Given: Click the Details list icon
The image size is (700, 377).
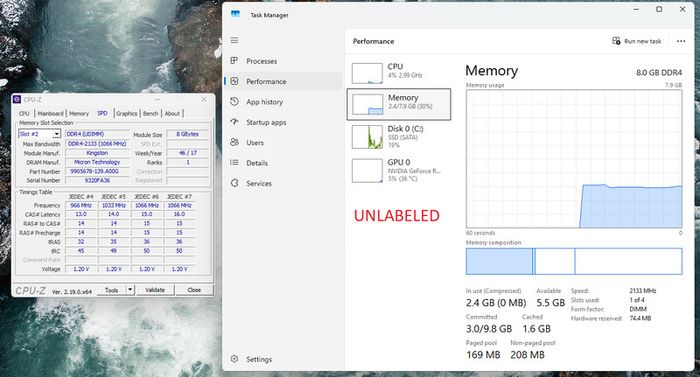Looking at the screenshot, I should 234,163.
